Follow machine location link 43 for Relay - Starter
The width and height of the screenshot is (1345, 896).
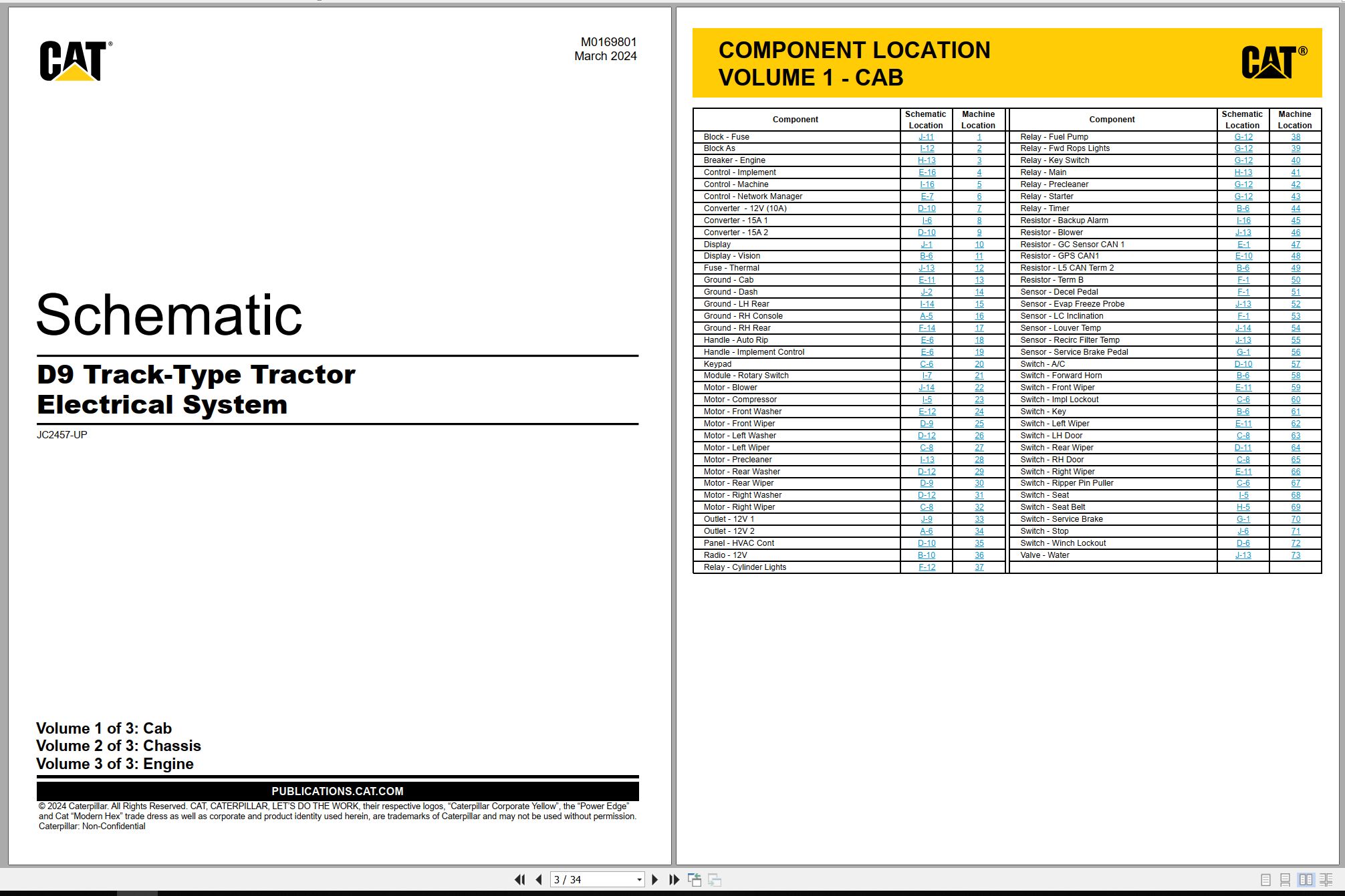[1296, 196]
